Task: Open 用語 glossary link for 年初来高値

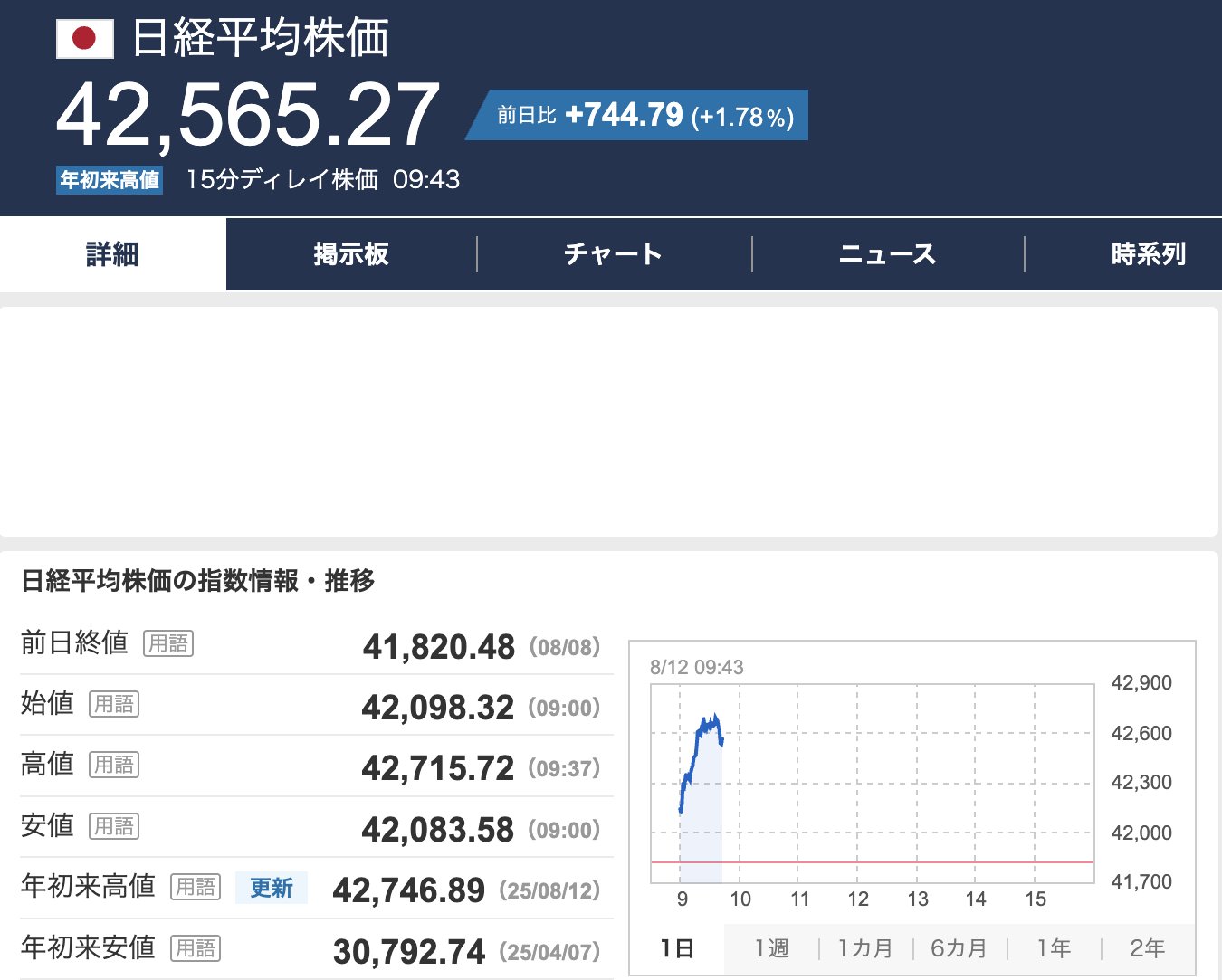Action: tap(196, 887)
